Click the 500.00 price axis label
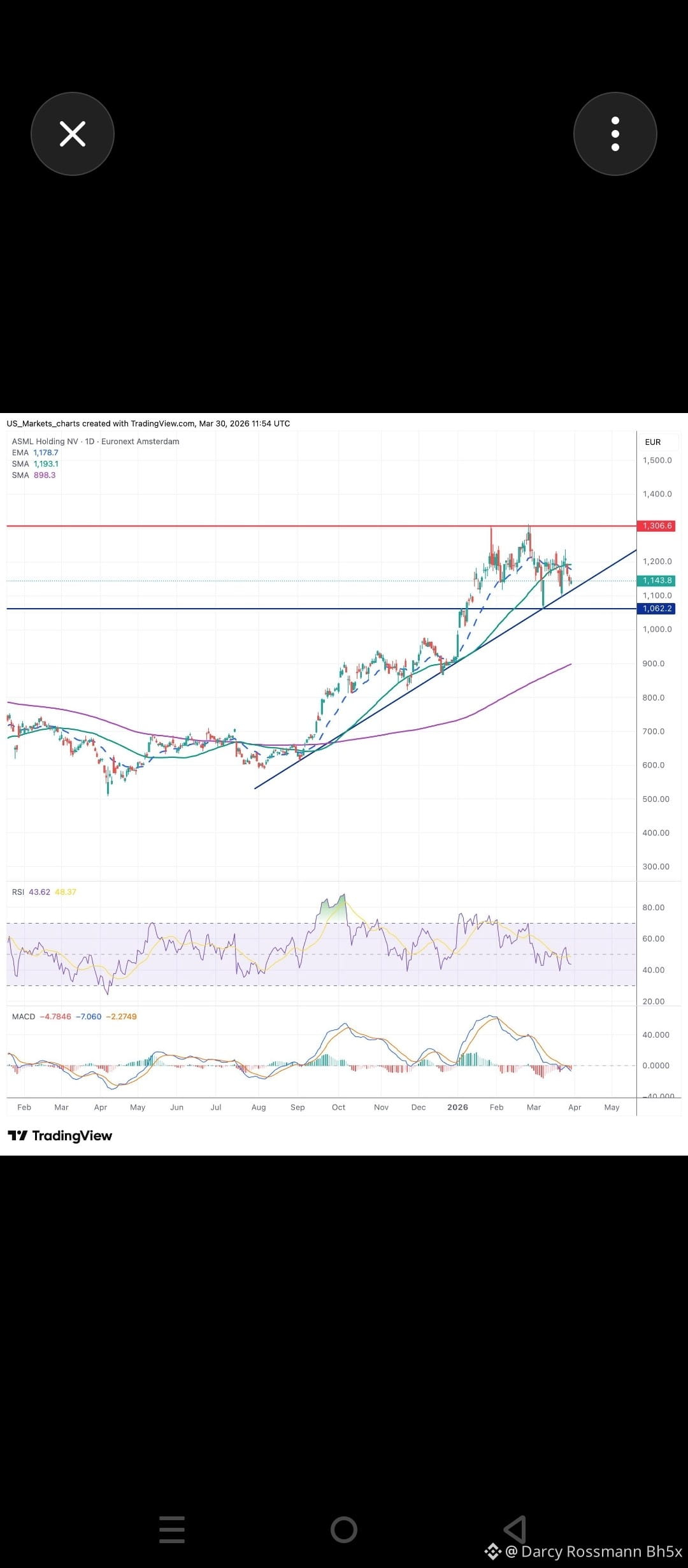The image size is (688, 1568). pyautogui.click(x=656, y=799)
